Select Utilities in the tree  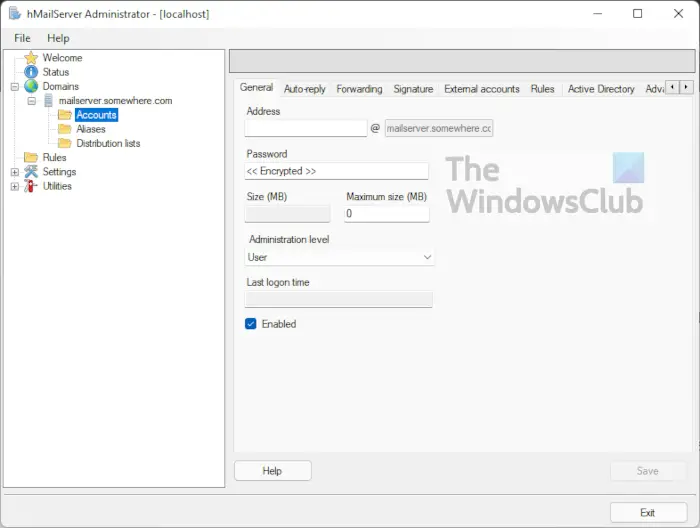click(57, 186)
